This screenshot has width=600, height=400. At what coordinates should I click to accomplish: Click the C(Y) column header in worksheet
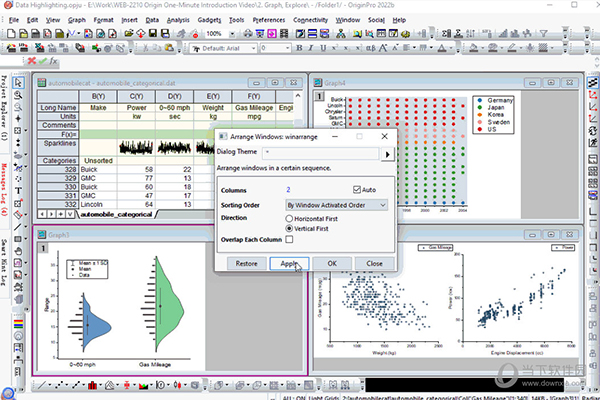point(137,96)
